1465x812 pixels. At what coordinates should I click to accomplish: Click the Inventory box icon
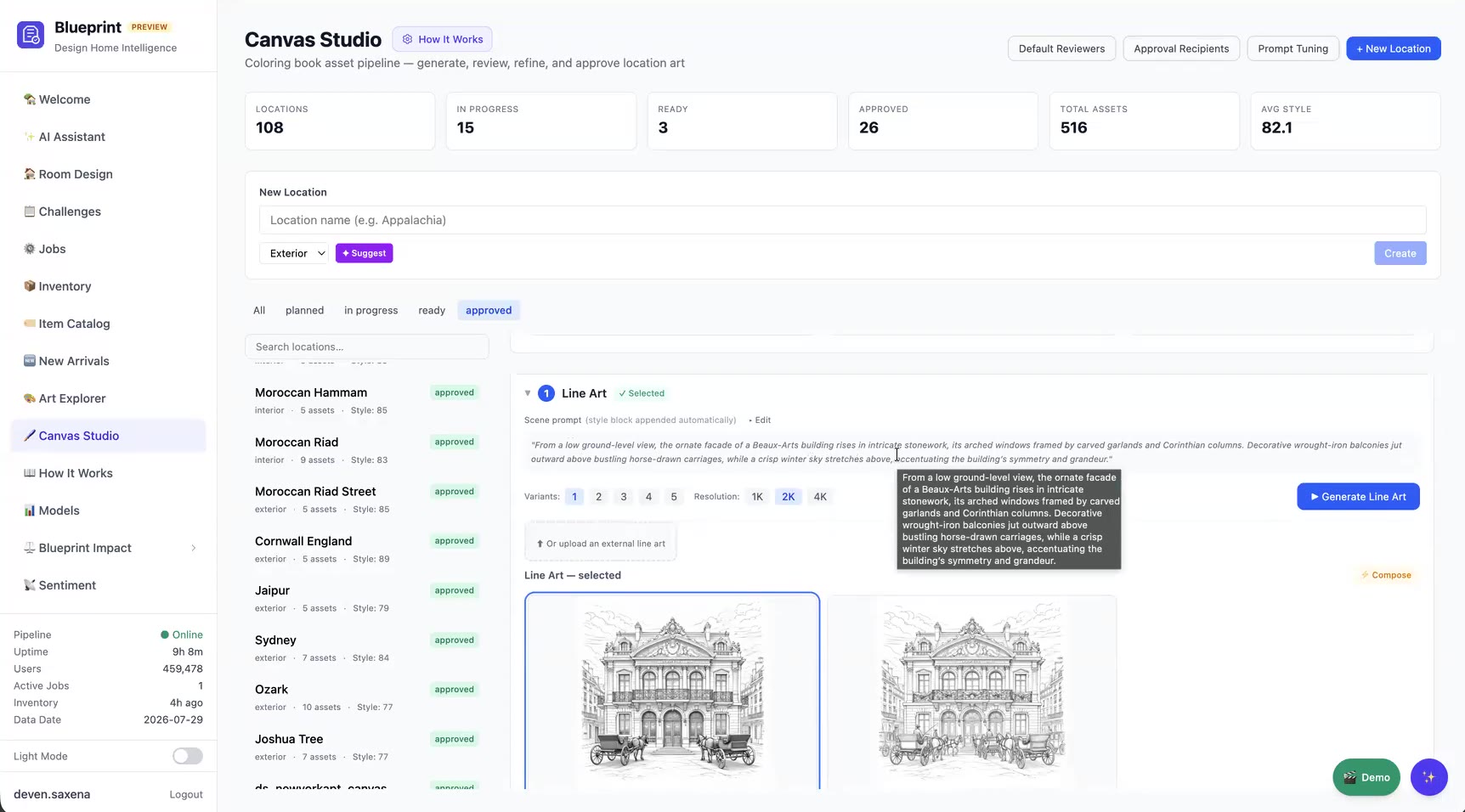tap(30, 286)
